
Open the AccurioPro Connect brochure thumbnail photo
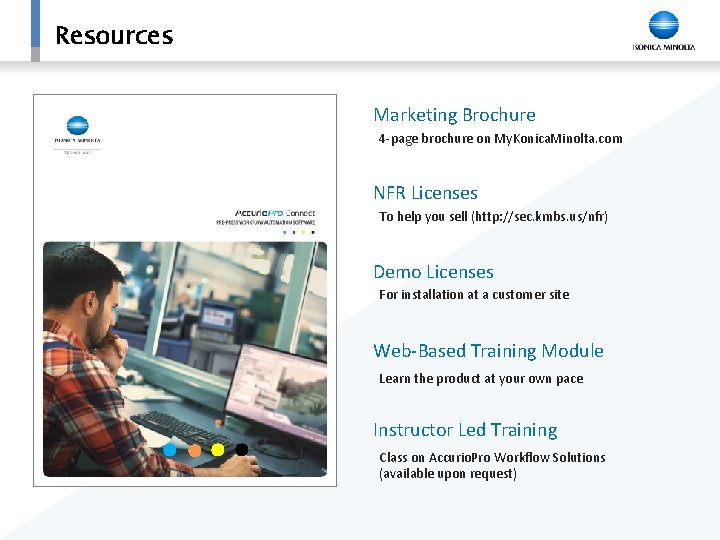tap(185, 359)
